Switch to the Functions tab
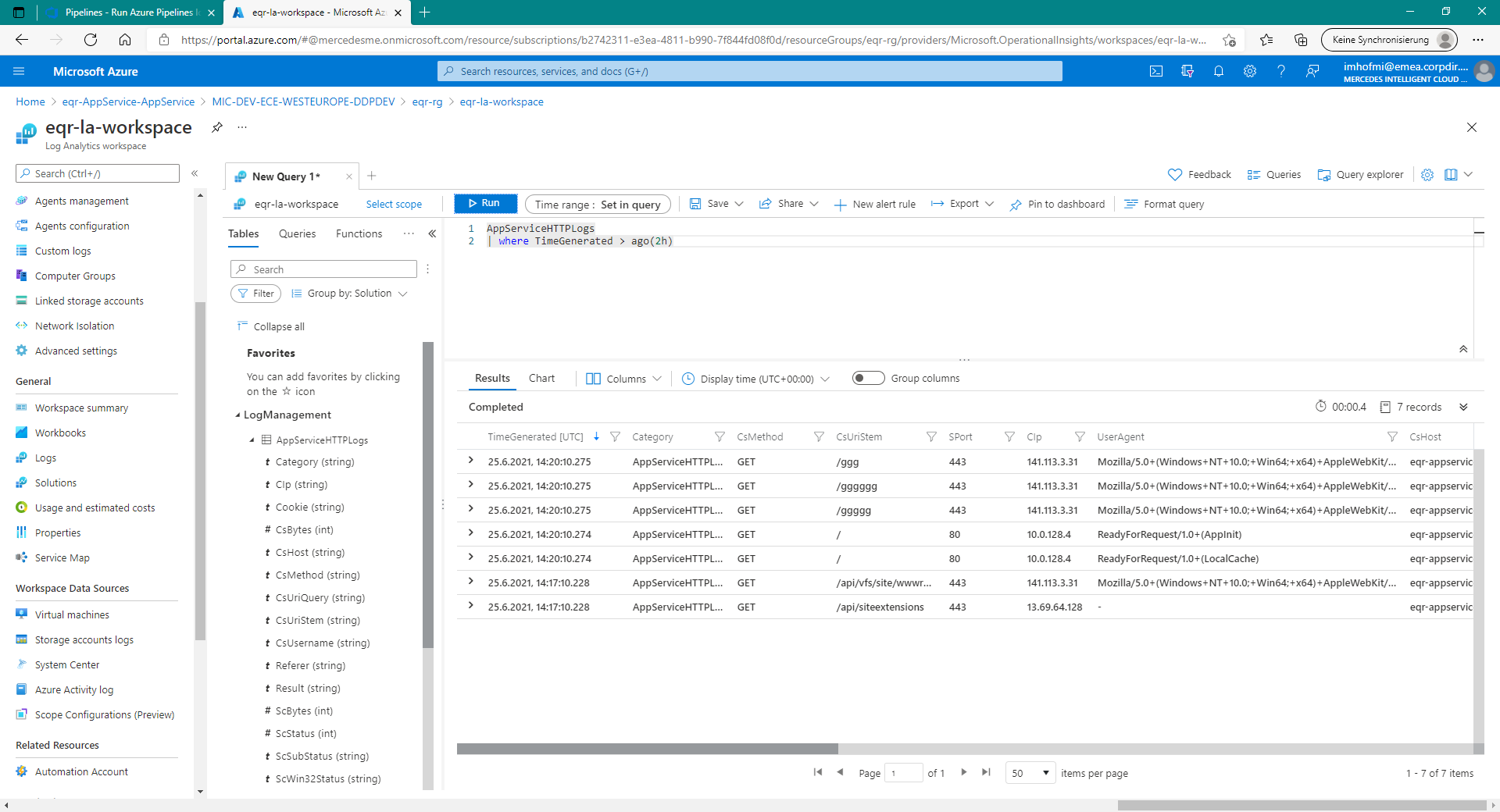This screenshot has width=1500, height=812. 359,233
